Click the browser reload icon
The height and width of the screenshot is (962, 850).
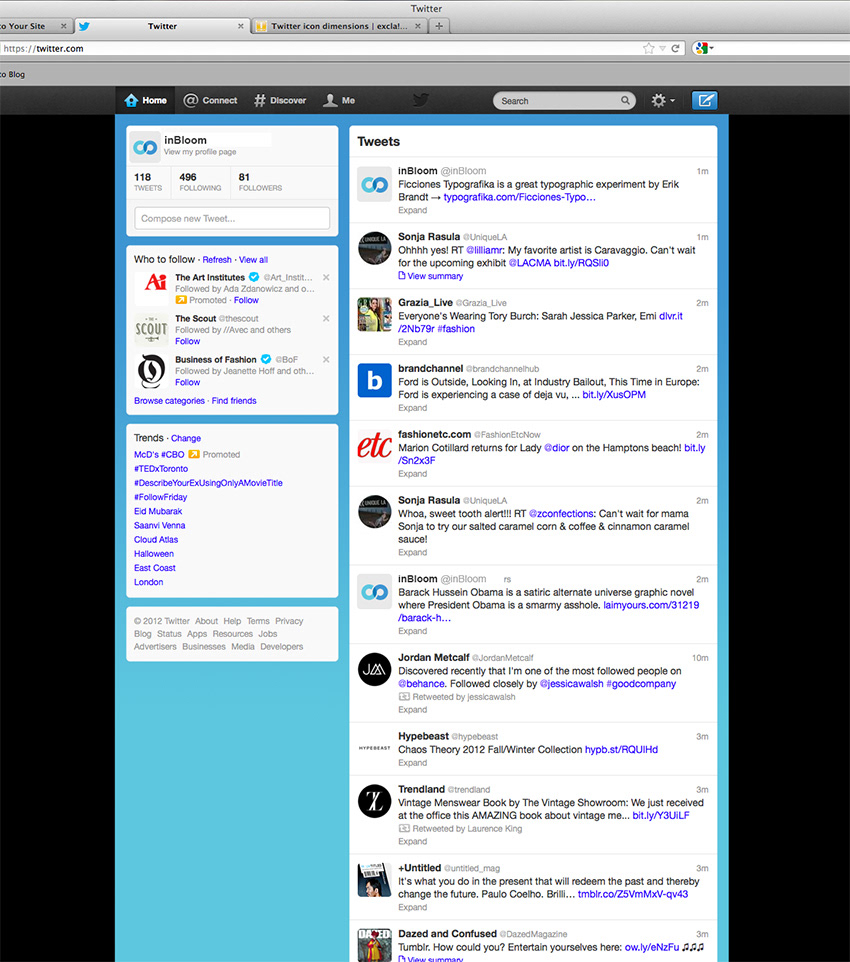pyautogui.click(x=675, y=48)
